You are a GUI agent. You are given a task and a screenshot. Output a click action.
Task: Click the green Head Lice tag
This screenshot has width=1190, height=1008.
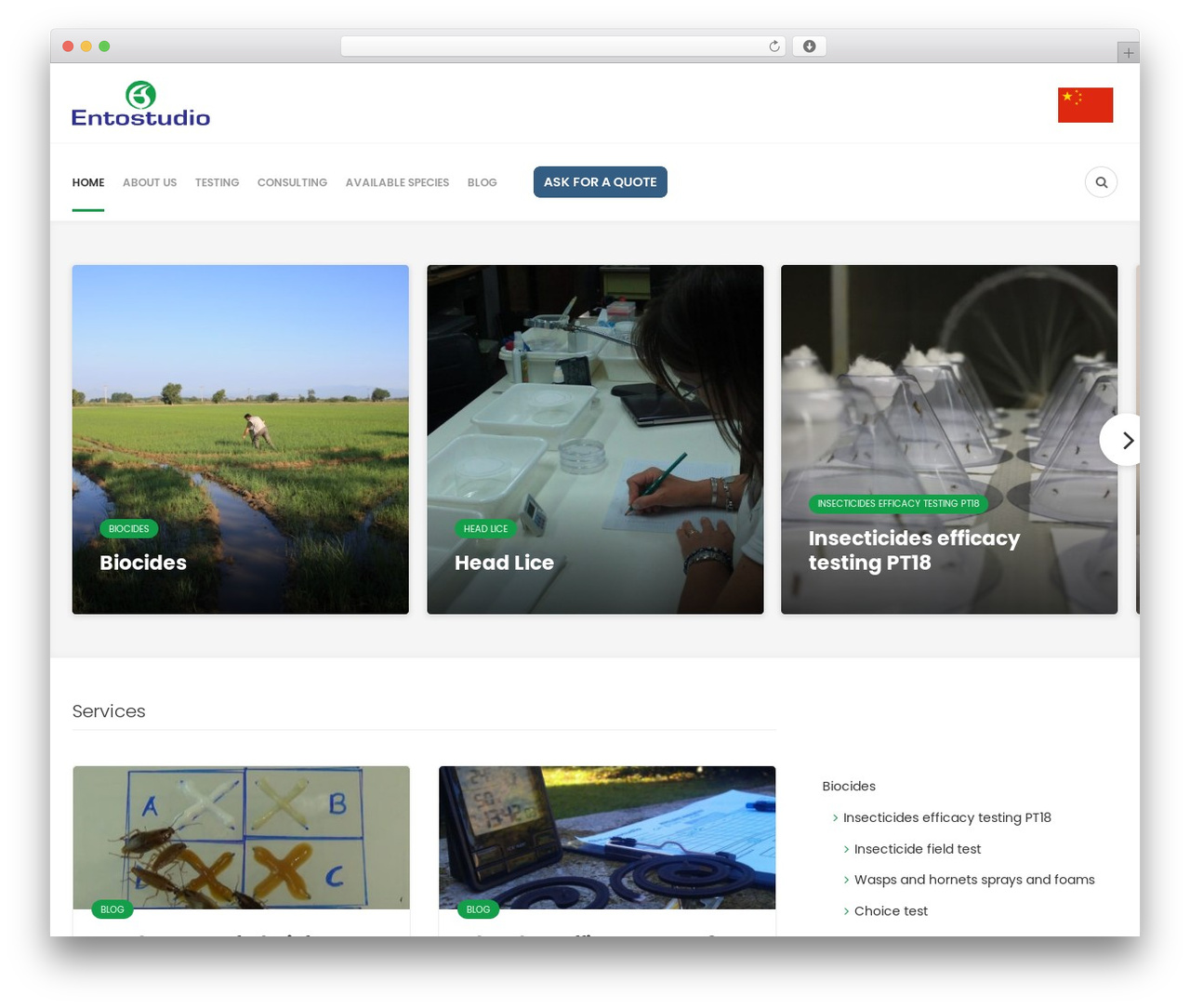(485, 528)
